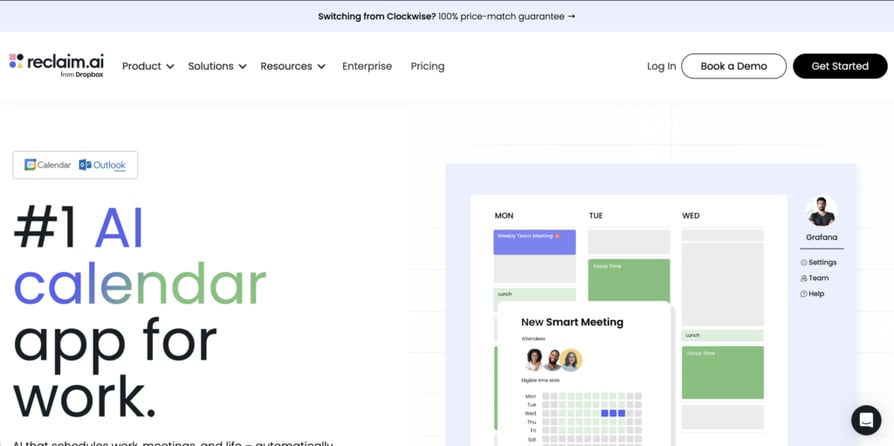This screenshot has width=894, height=446.
Task: Click the Tuesday Focus Time block
Action: coord(629,280)
